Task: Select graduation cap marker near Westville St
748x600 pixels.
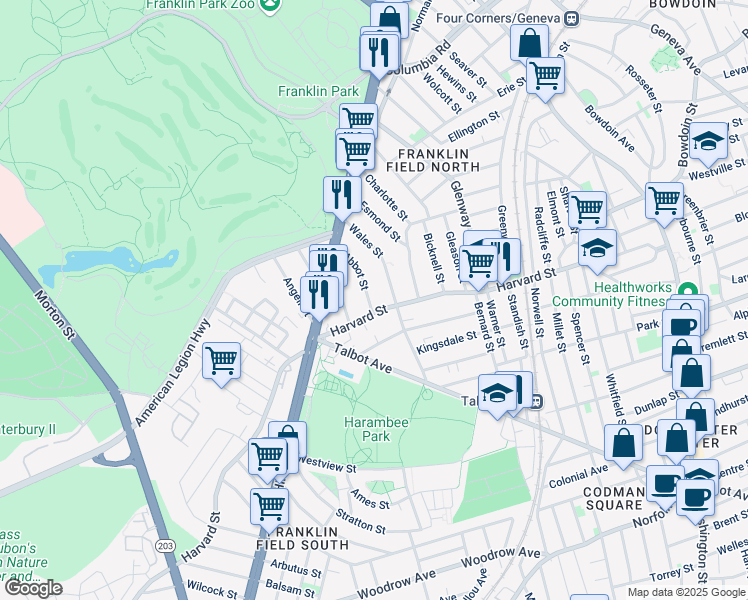Action: click(708, 142)
